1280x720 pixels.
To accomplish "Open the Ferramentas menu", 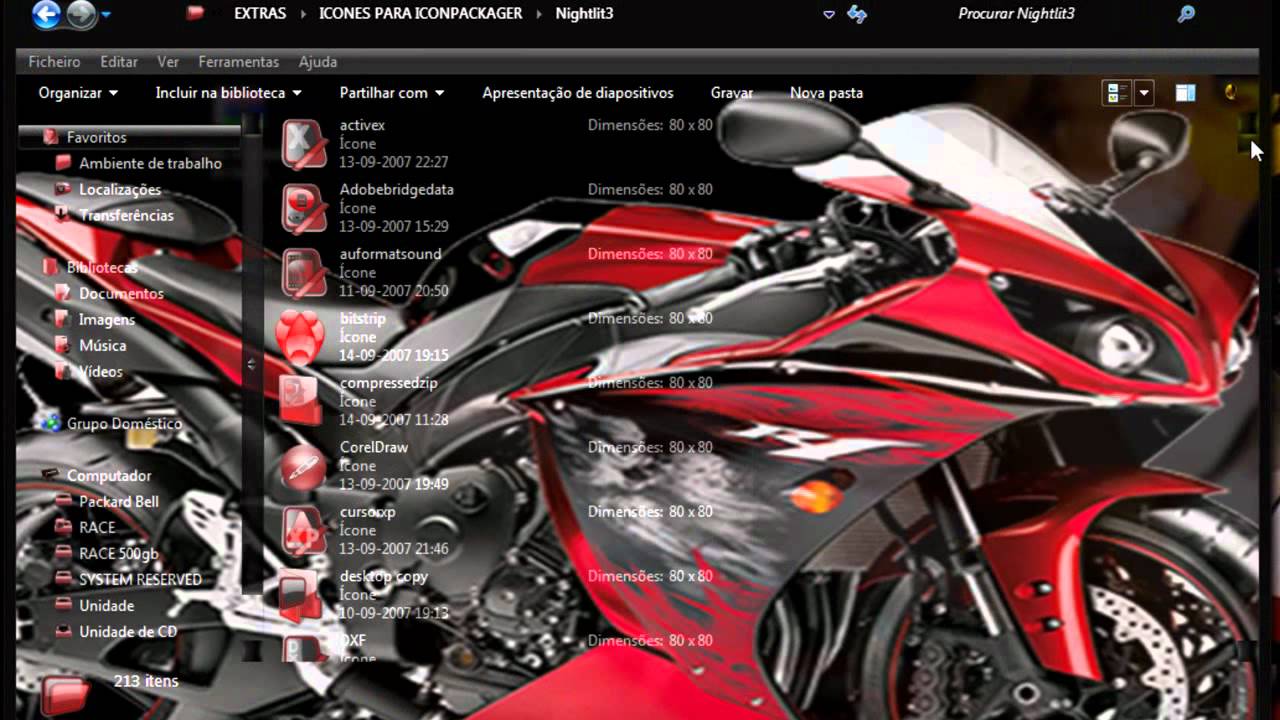I will (x=238, y=62).
